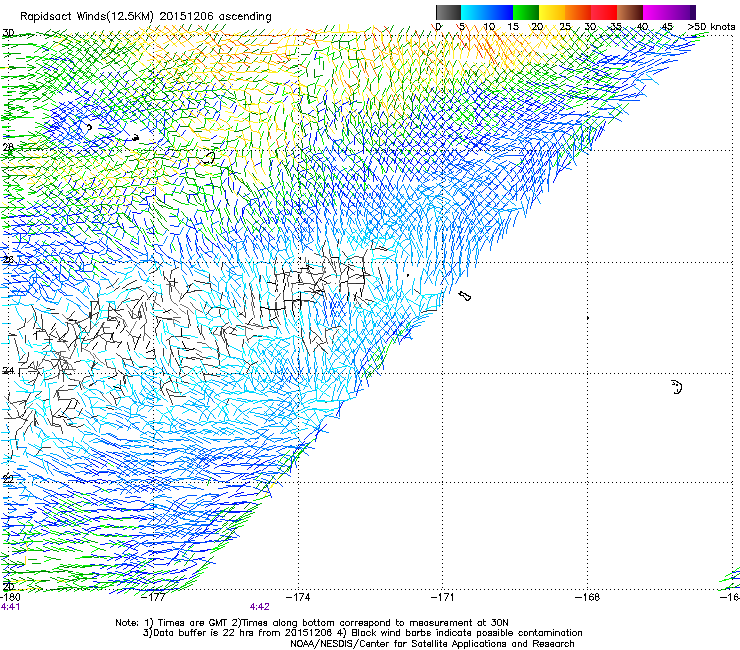Select the red 30–35 knots legend swatch

pyautogui.click(x=604, y=12)
